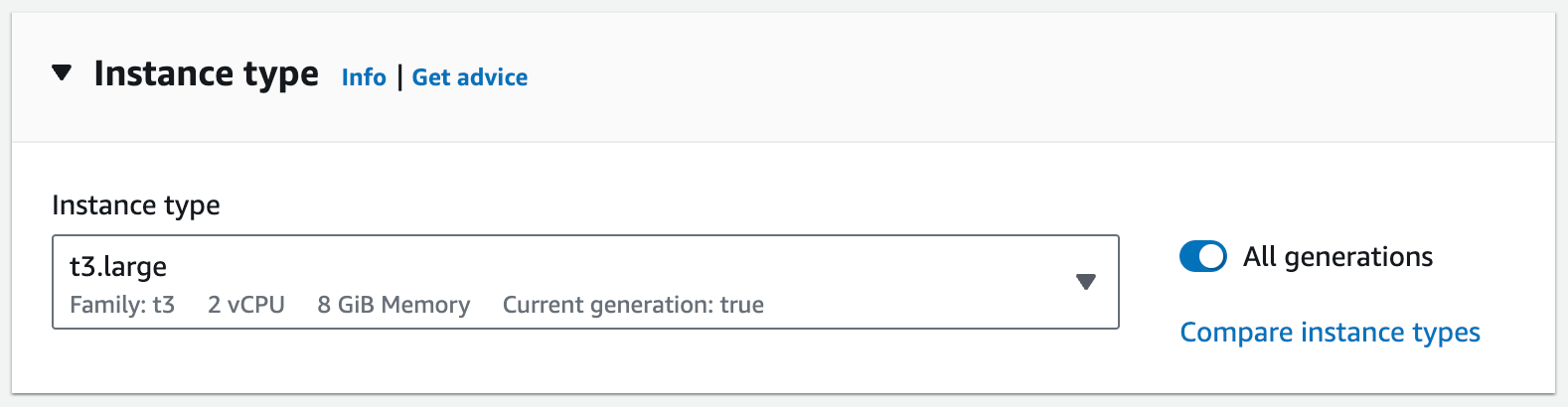Click the All generations label text
Image resolution: width=1568 pixels, height=407 pixels.
click(x=1337, y=257)
